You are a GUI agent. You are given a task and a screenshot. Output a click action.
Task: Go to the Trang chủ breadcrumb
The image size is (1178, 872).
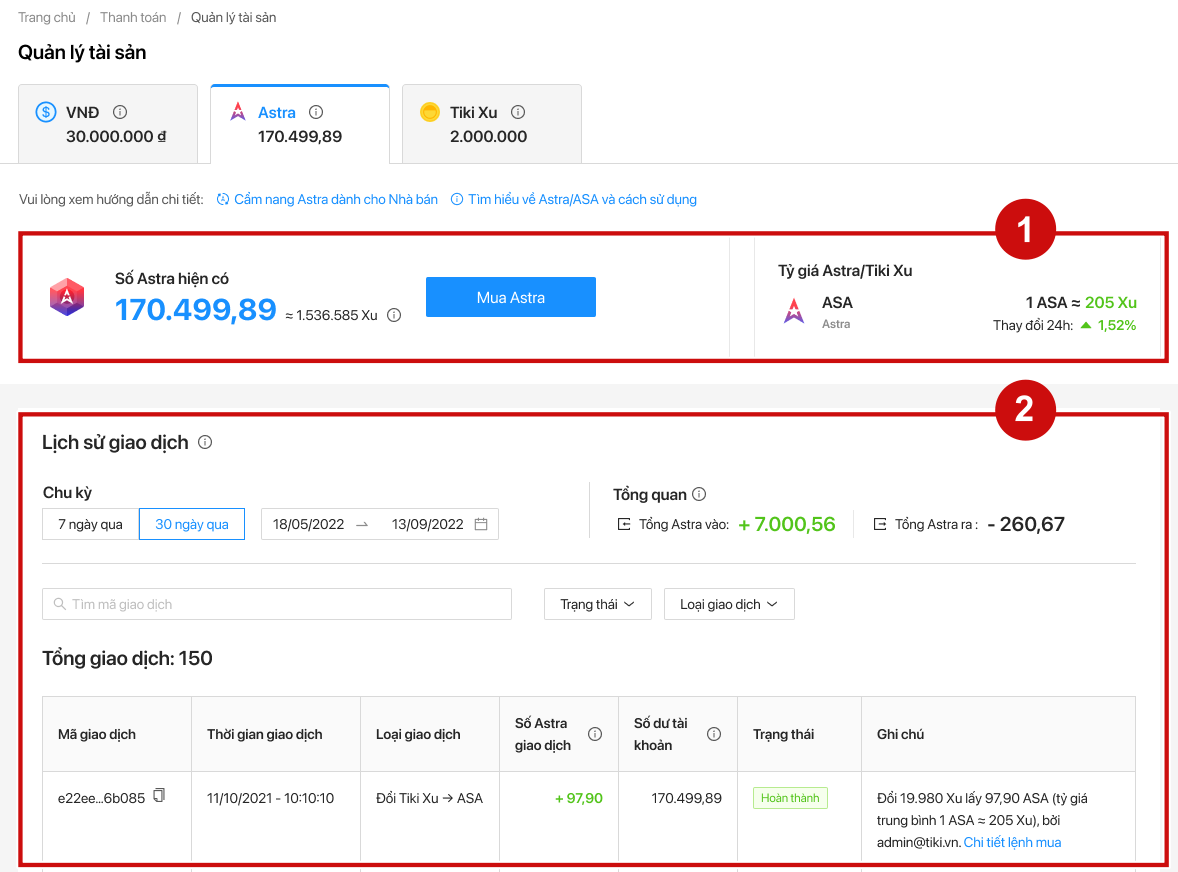pos(47,17)
